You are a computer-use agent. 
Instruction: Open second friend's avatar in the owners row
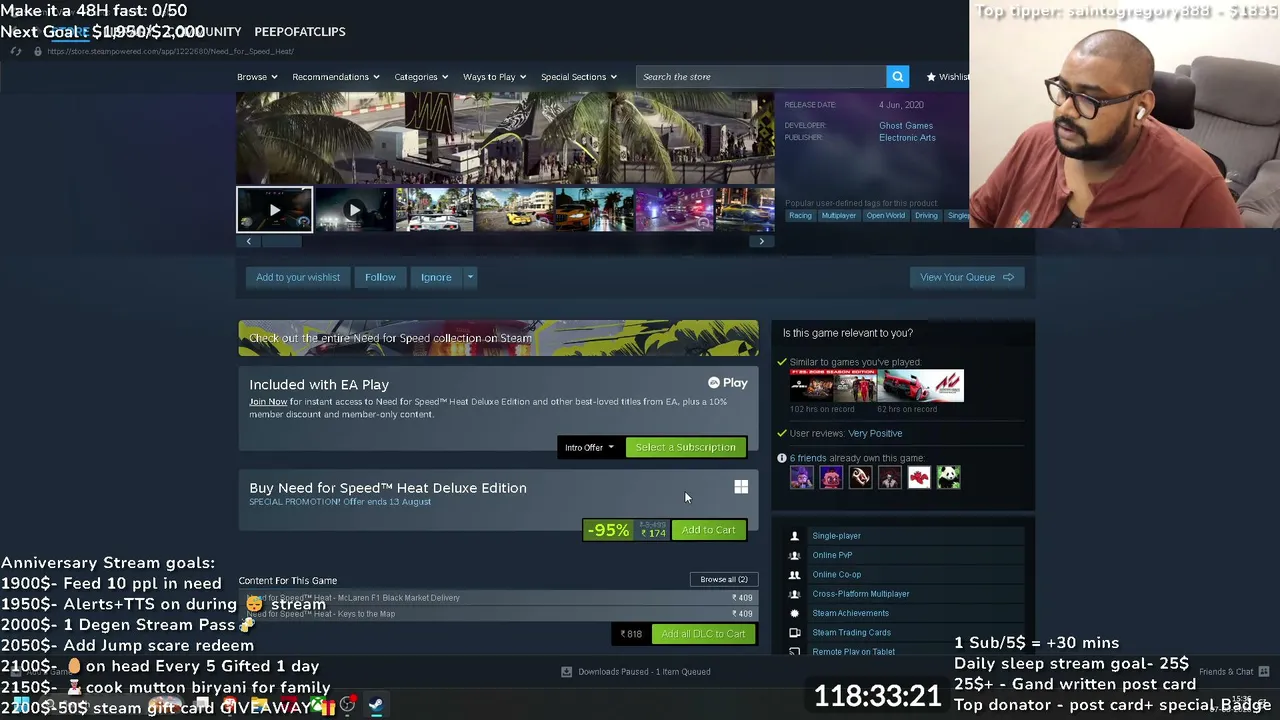[x=831, y=477]
